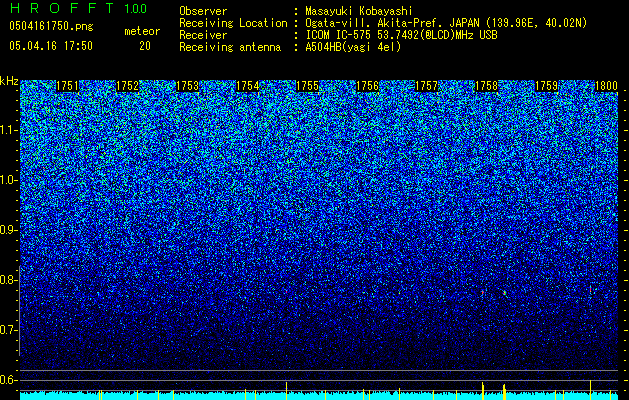The width and height of the screenshot is (629, 400).
Task: Click the kHz axis unit label
Action: pyautogui.click(x=9, y=81)
